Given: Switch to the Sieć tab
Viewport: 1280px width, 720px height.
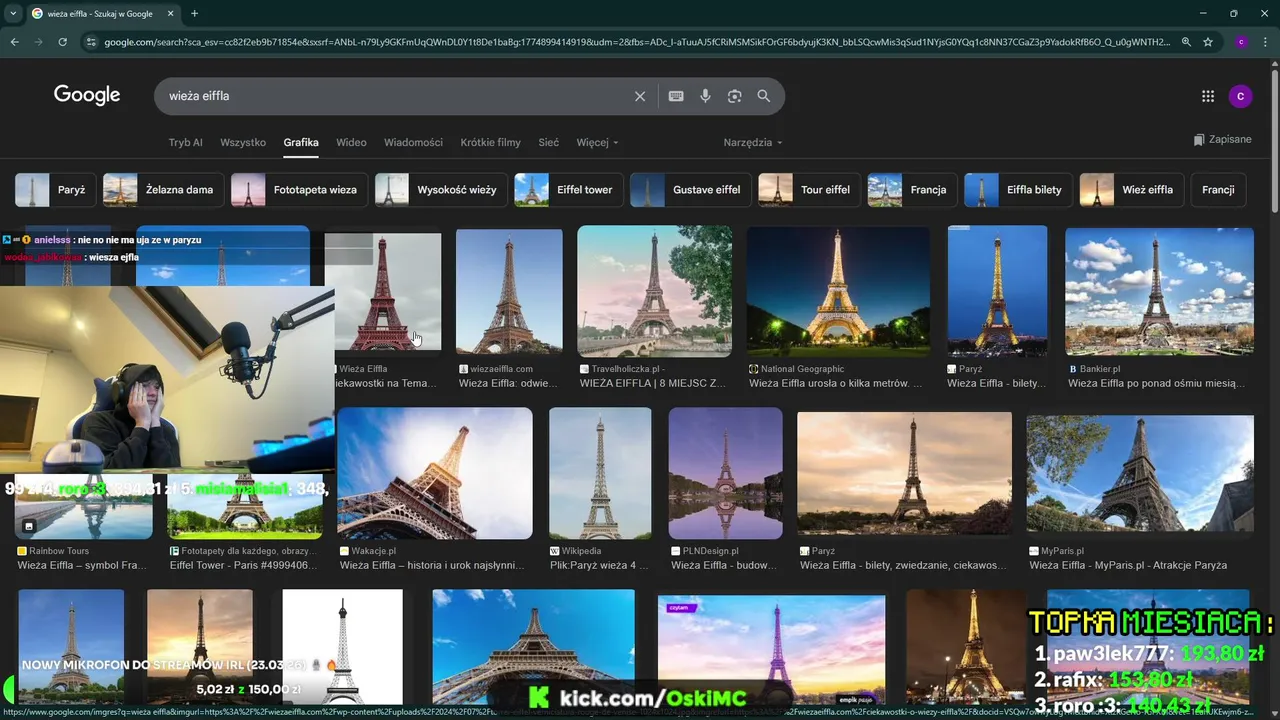Looking at the screenshot, I should 548,142.
